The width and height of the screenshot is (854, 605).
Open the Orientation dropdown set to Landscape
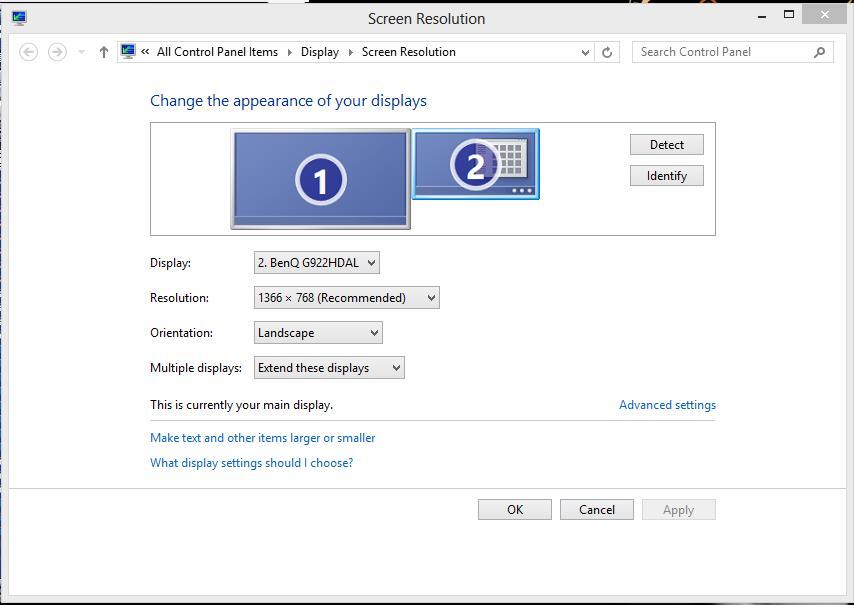point(318,333)
